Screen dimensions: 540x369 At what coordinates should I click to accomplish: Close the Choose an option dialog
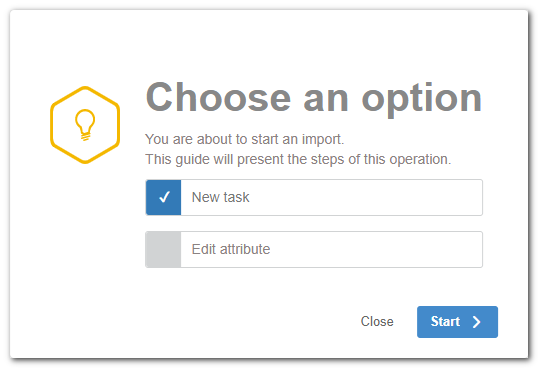(377, 321)
